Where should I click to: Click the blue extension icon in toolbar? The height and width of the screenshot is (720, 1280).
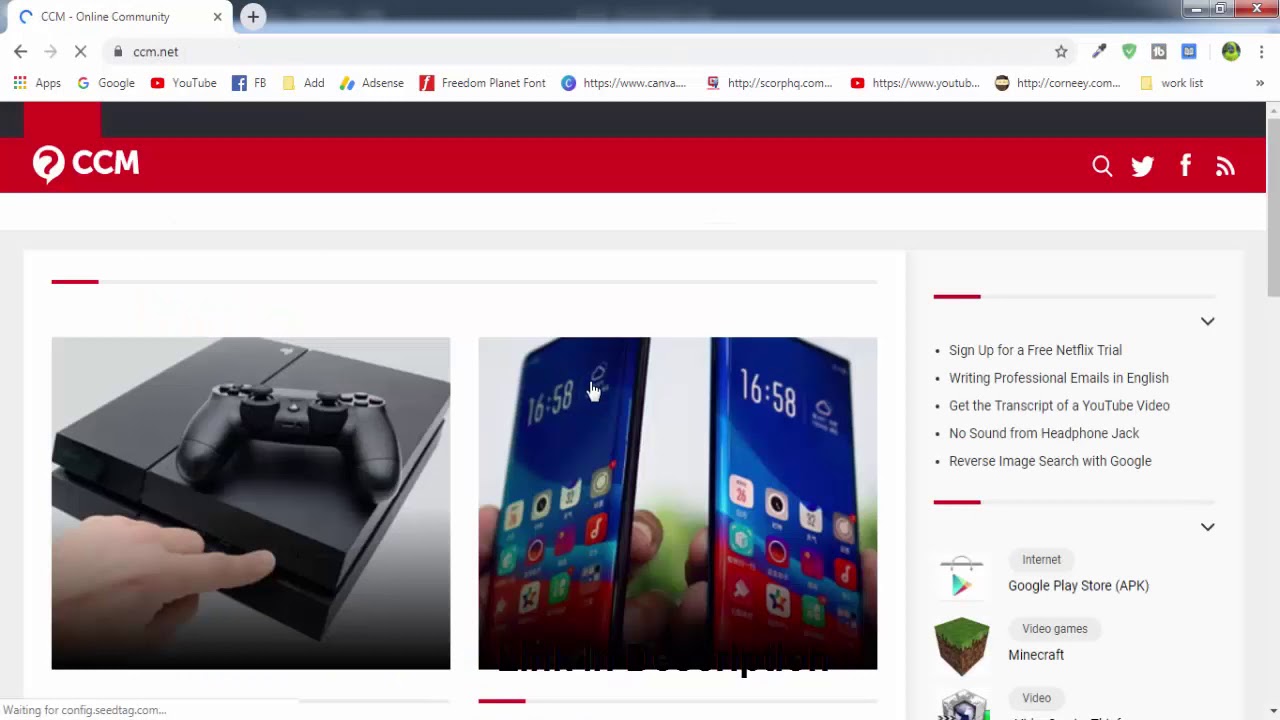[1189, 52]
